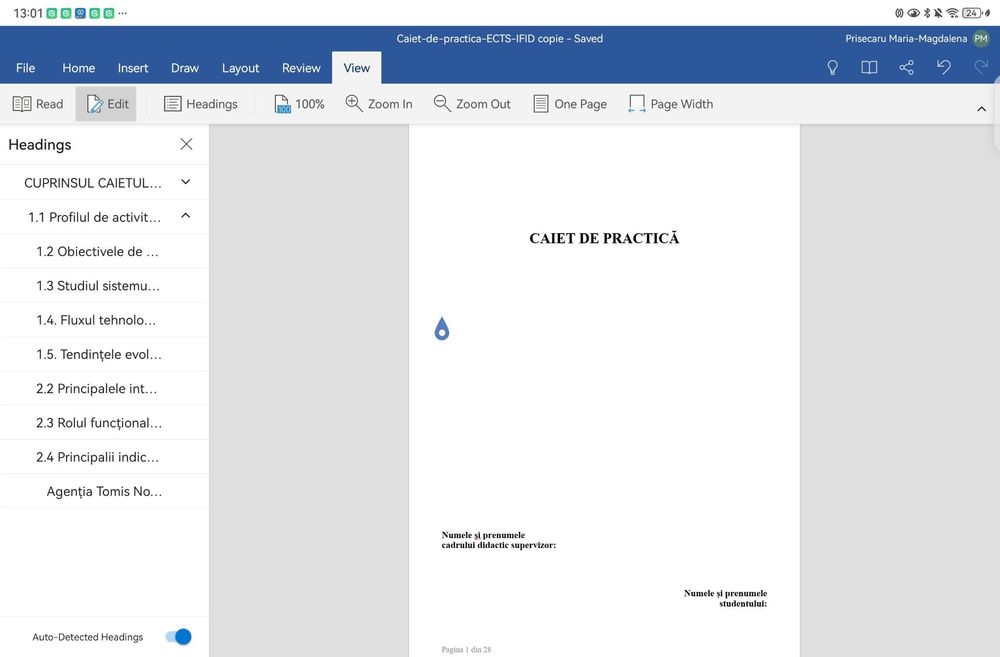Viewport: 1000px width, 657px height.
Task: Open the Insert tab
Action: click(x=133, y=68)
